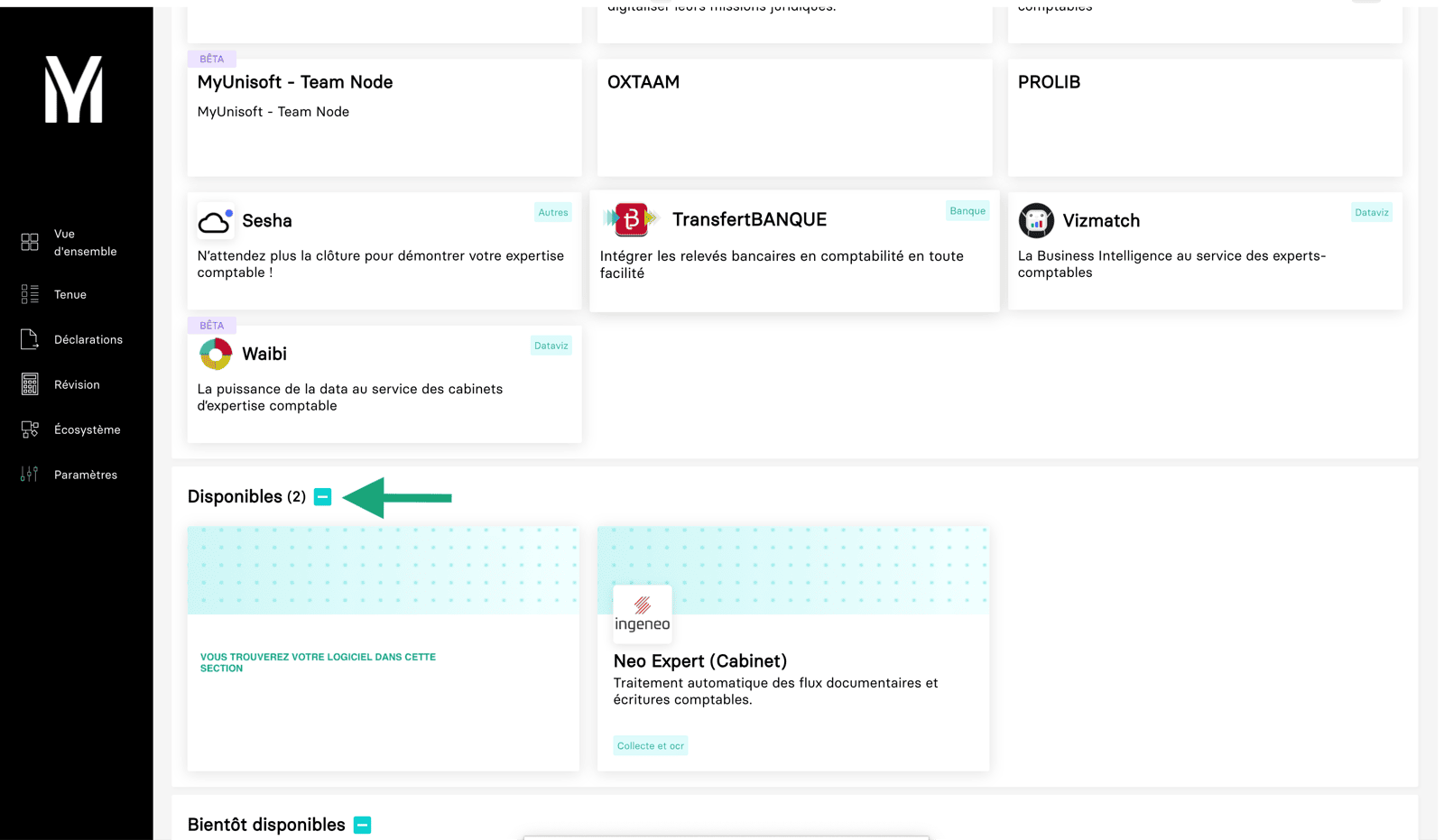
Task: Collapse the Bientôt disponibles section
Action: click(362, 825)
